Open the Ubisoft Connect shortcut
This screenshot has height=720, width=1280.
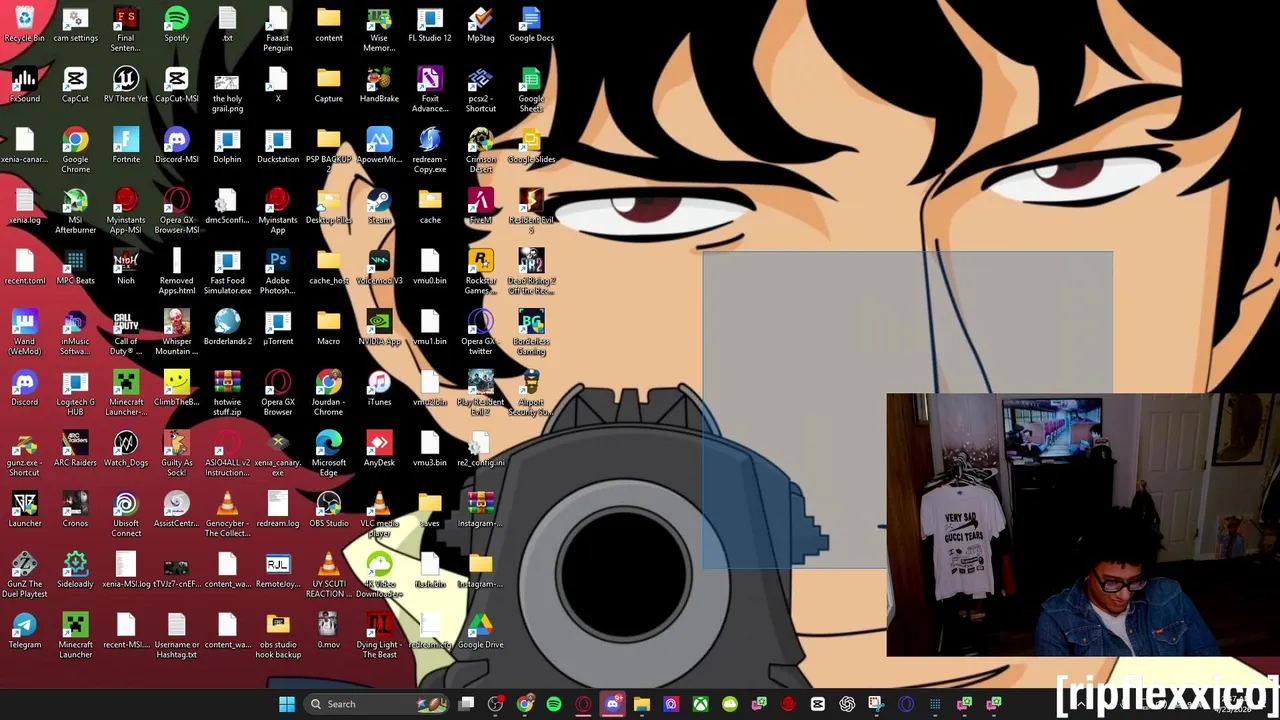[x=126, y=515]
